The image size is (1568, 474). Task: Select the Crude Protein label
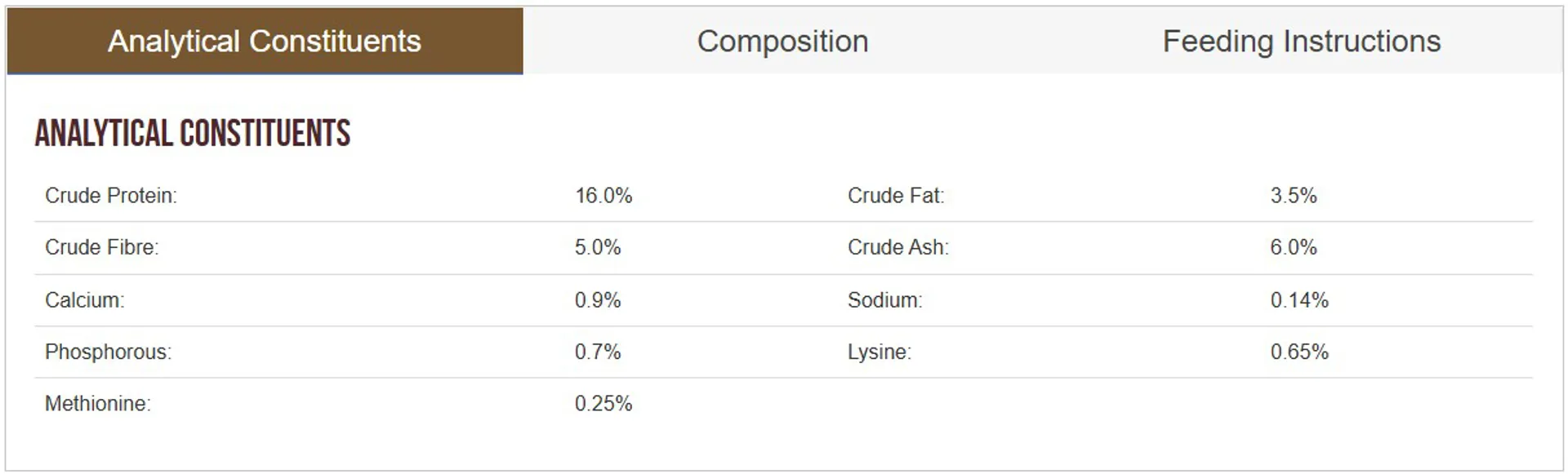click(111, 196)
